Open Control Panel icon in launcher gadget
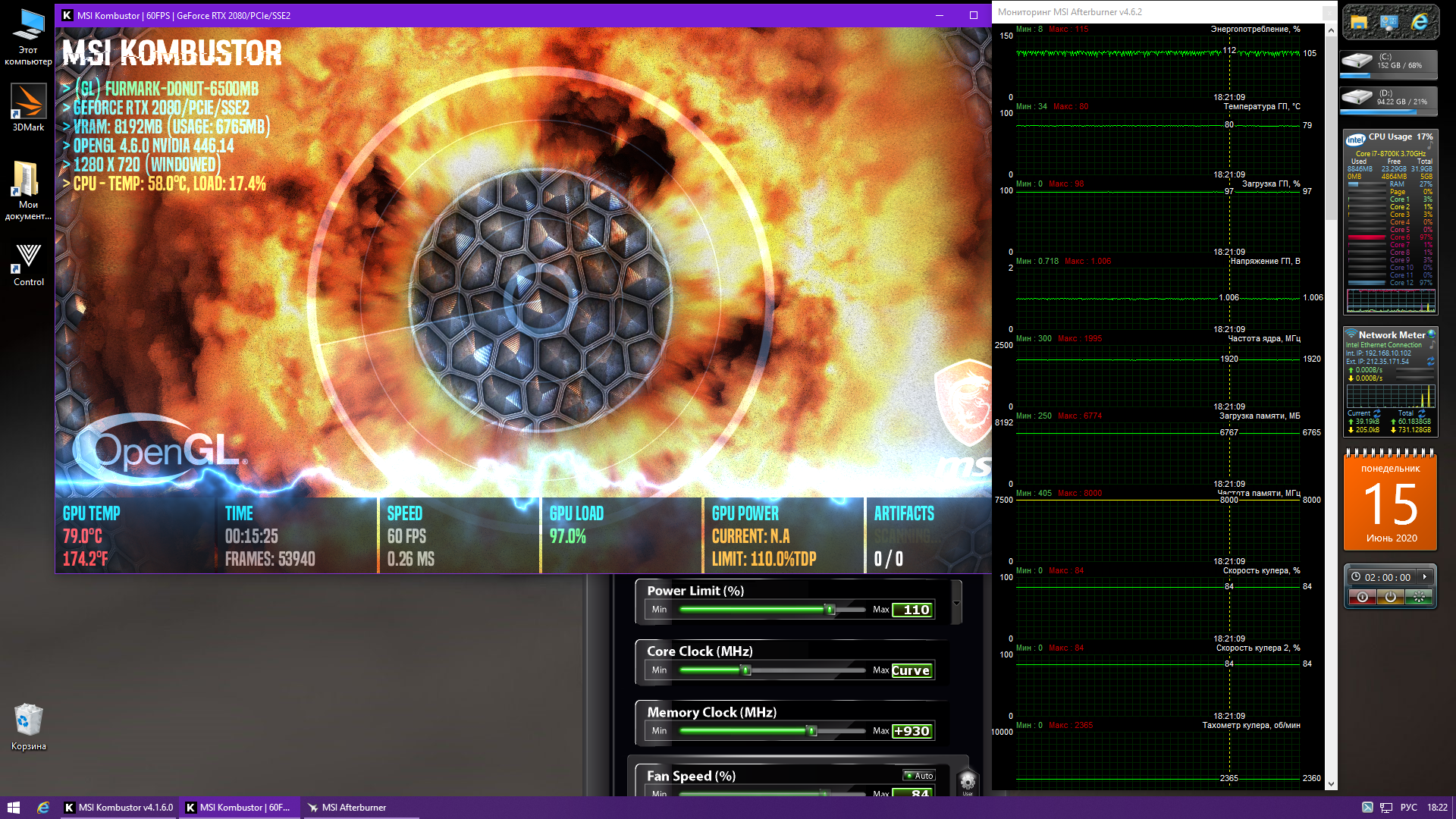This screenshot has height=819, width=1456. click(x=1389, y=22)
